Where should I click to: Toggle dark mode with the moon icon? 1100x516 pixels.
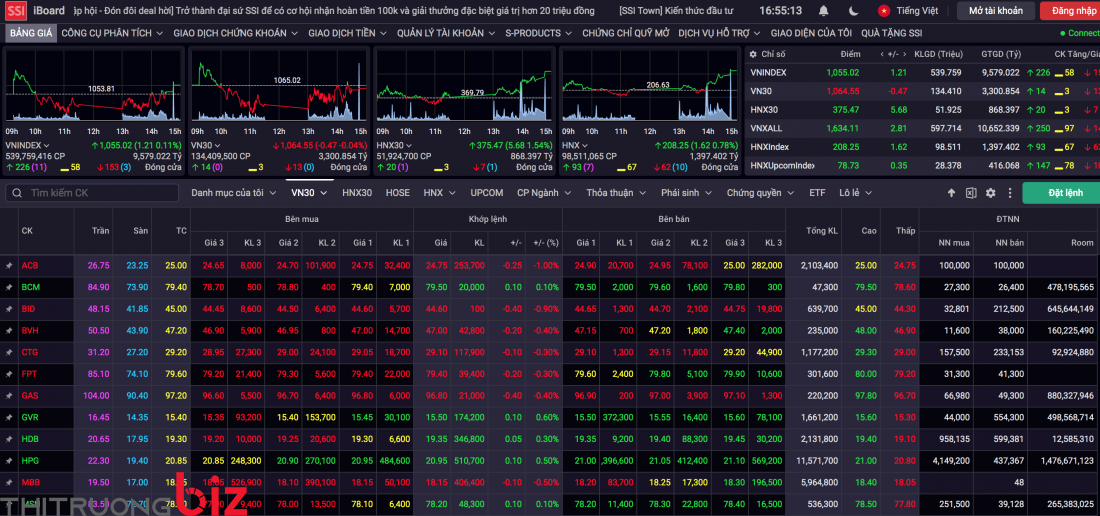[x=853, y=11]
